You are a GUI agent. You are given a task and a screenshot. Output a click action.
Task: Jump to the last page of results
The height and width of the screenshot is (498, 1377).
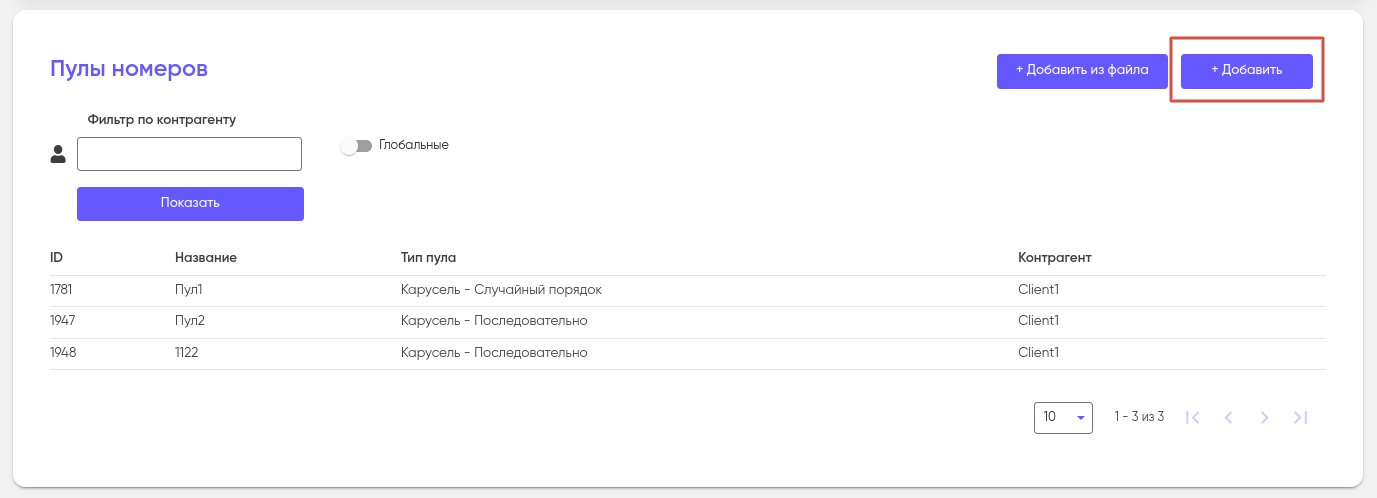1300,417
